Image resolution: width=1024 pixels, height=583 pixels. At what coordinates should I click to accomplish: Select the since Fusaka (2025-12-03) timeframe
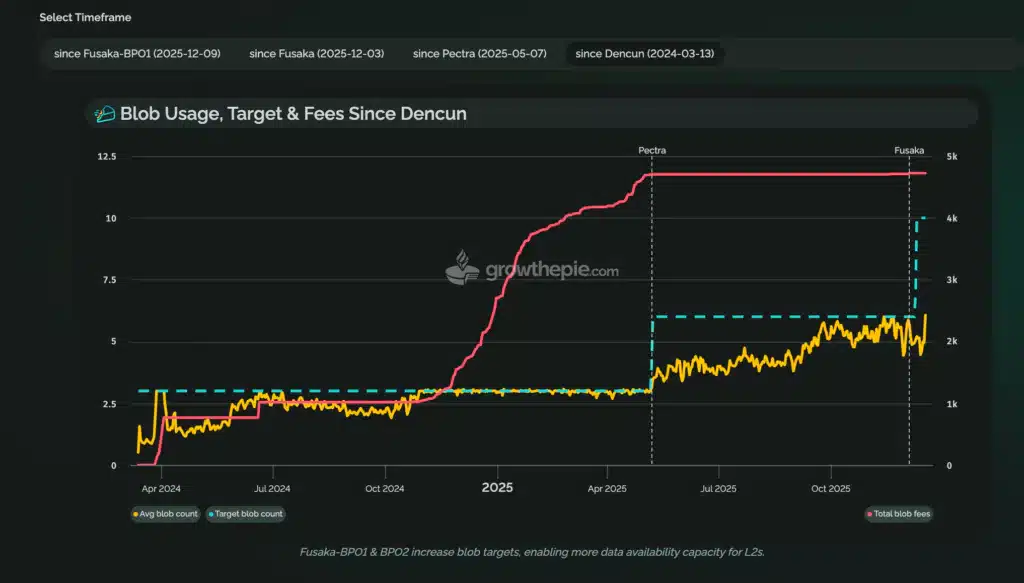click(316, 53)
